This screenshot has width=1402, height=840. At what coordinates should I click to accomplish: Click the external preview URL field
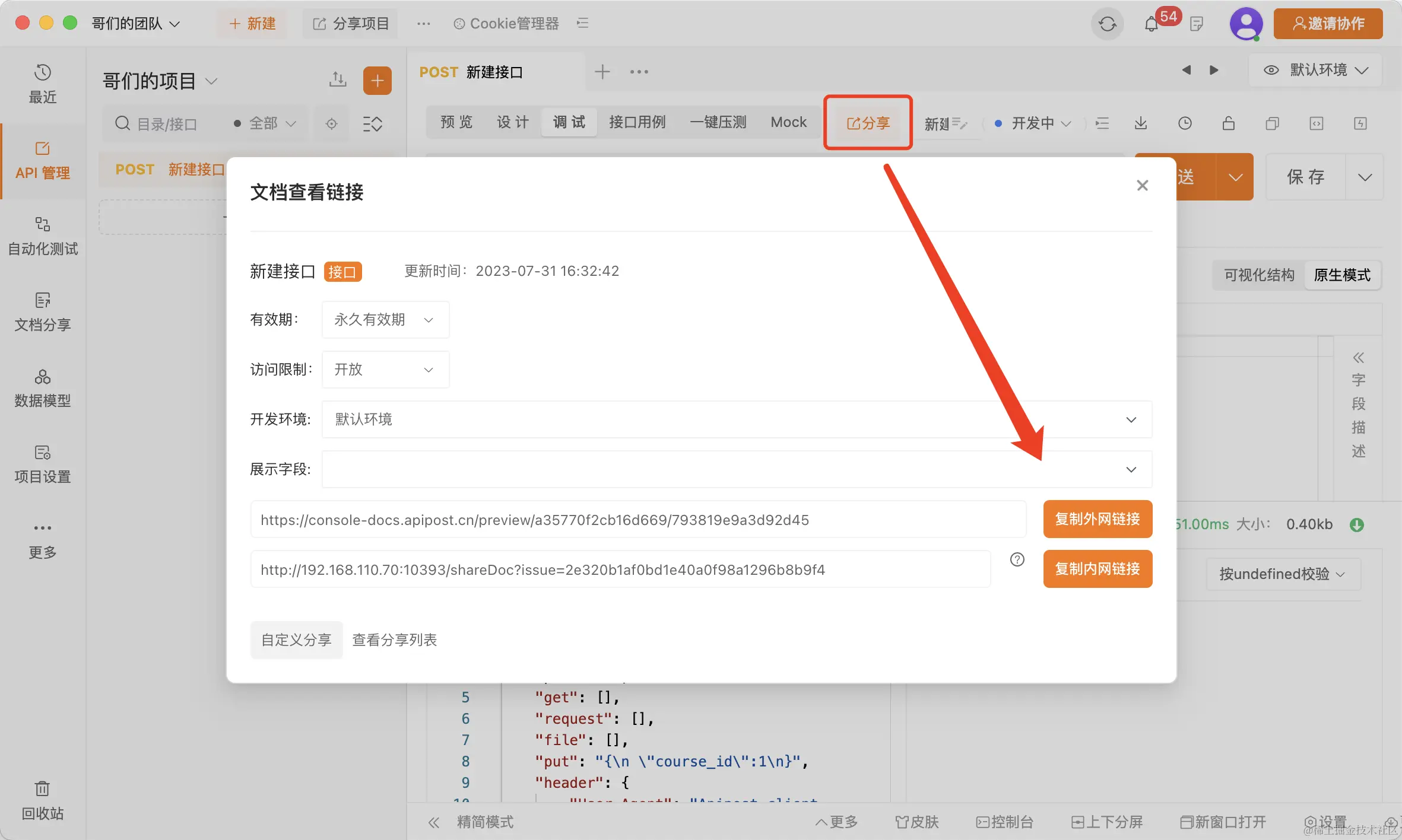(637, 520)
